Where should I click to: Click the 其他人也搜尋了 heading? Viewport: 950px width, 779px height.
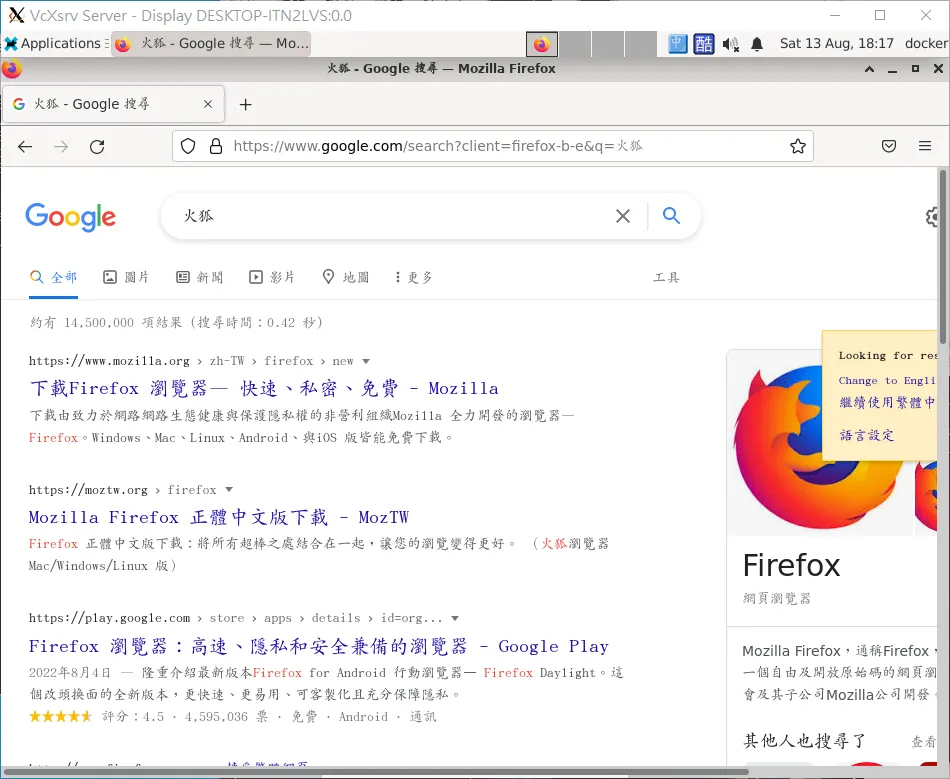[805, 740]
